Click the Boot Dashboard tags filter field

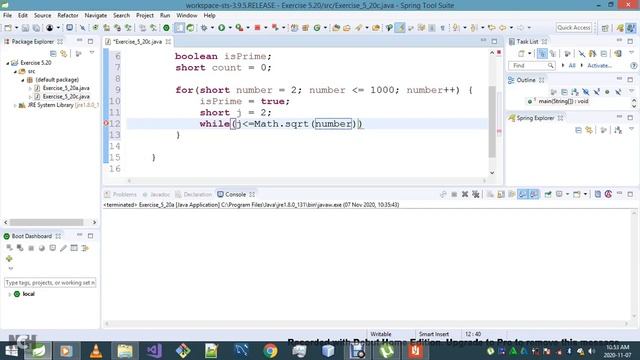[x=50, y=282]
